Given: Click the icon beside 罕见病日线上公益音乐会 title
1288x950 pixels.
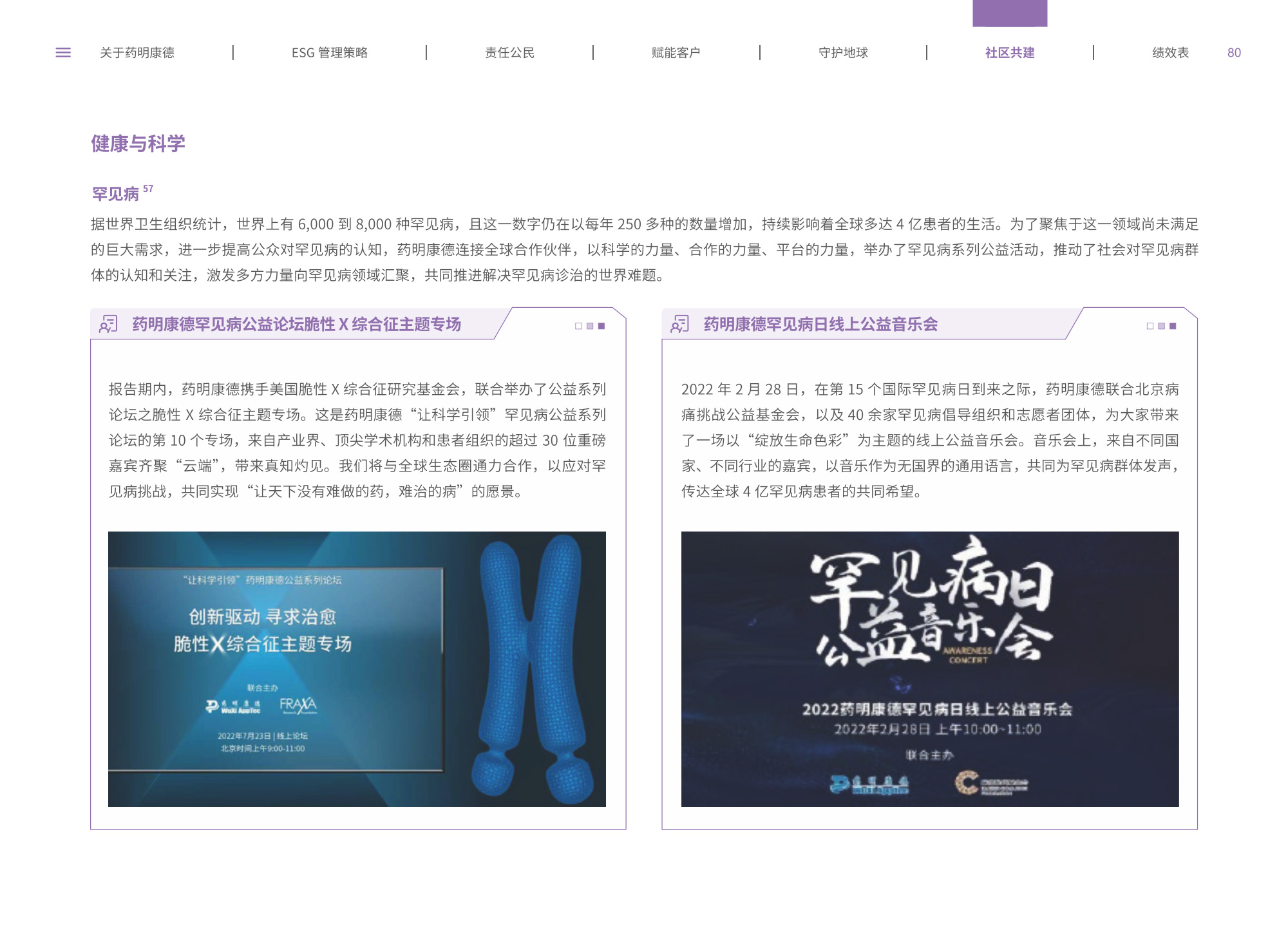Looking at the screenshot, I should tap(679, 324).
